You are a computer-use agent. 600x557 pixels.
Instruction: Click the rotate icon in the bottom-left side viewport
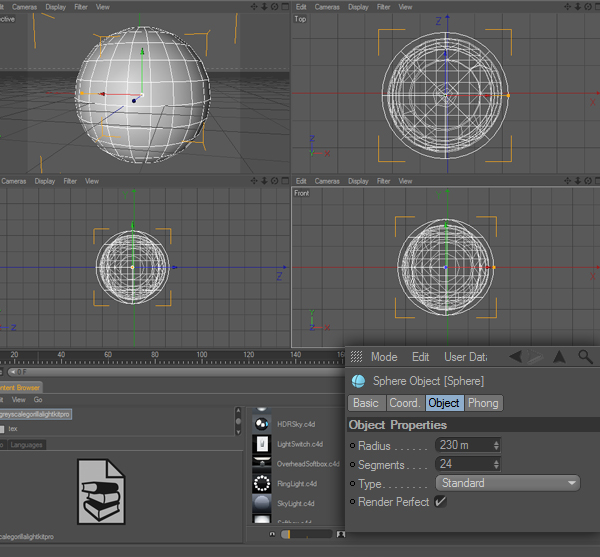274,181
